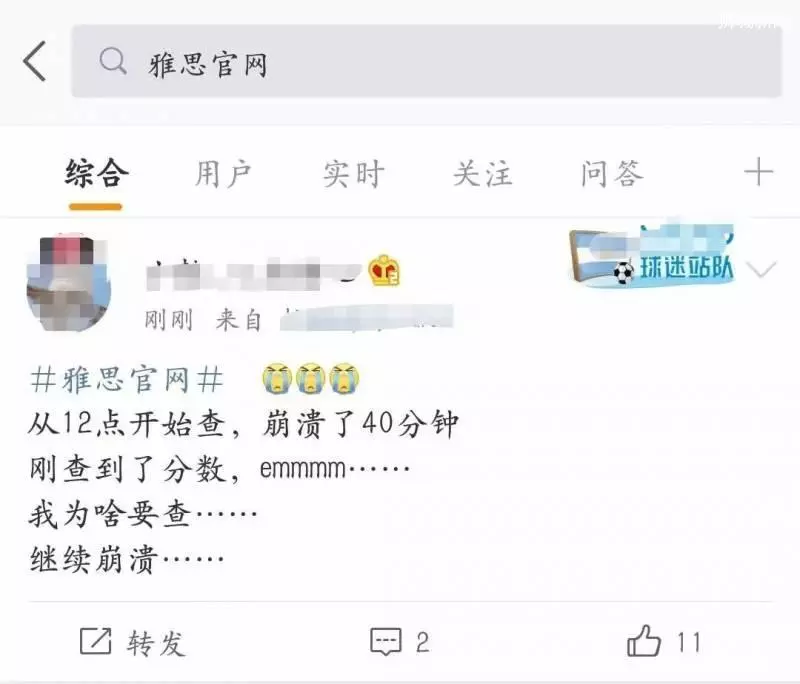Expand the post options chevron

tap(761, 269)
